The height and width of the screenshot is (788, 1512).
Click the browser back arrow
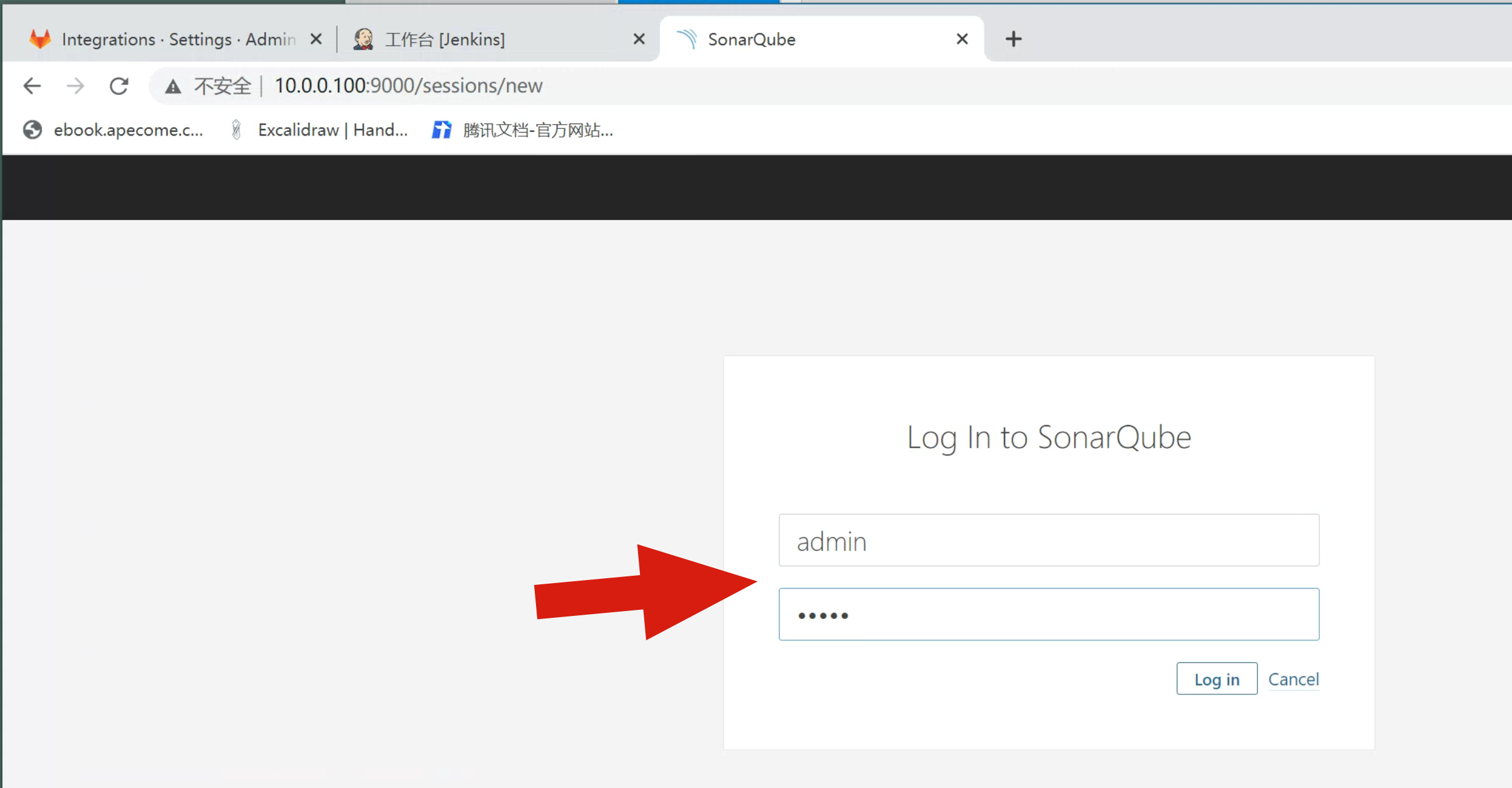[32, 86]
